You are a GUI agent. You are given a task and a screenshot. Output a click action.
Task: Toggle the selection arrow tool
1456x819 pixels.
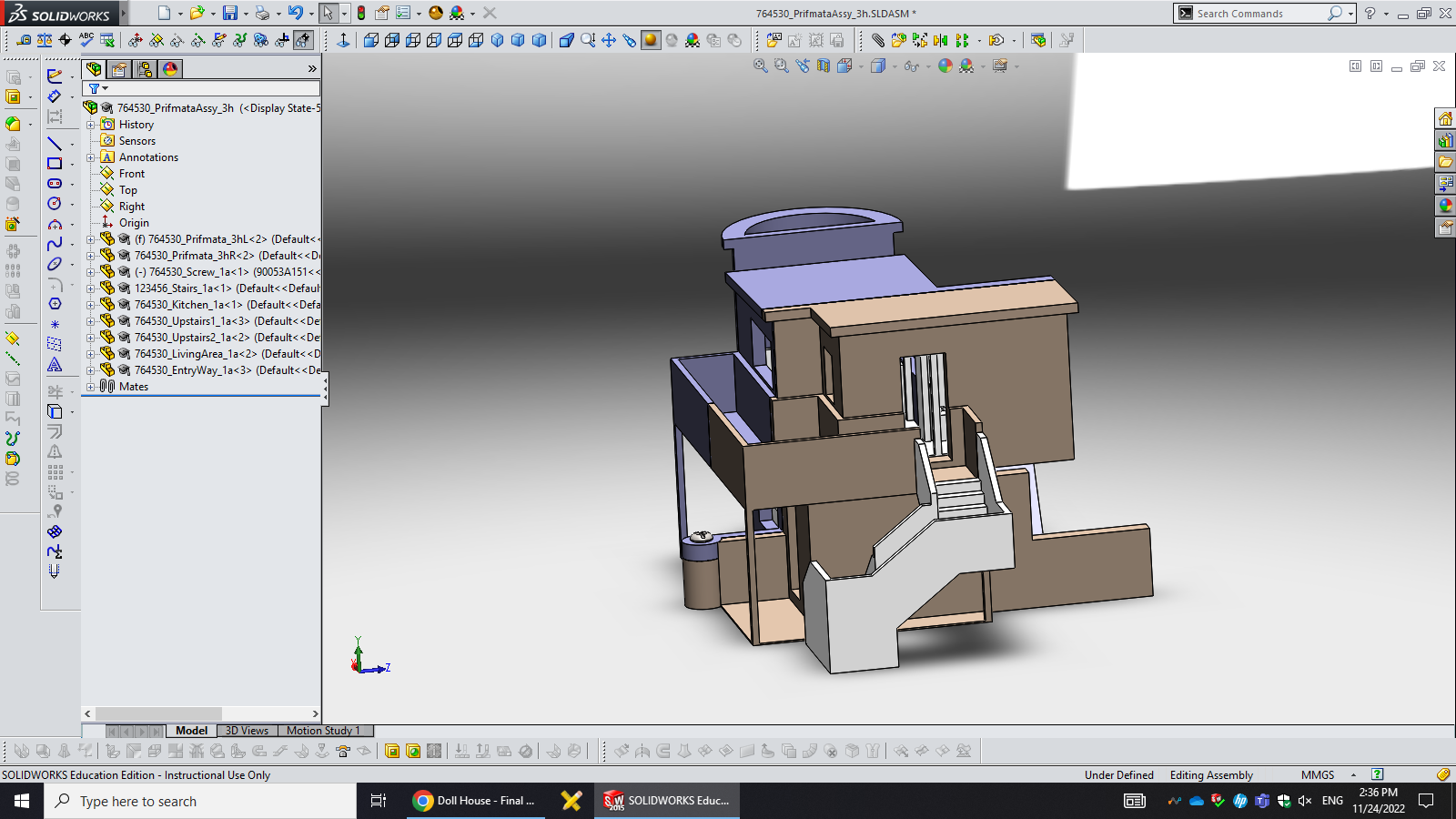tap(328, 13)
